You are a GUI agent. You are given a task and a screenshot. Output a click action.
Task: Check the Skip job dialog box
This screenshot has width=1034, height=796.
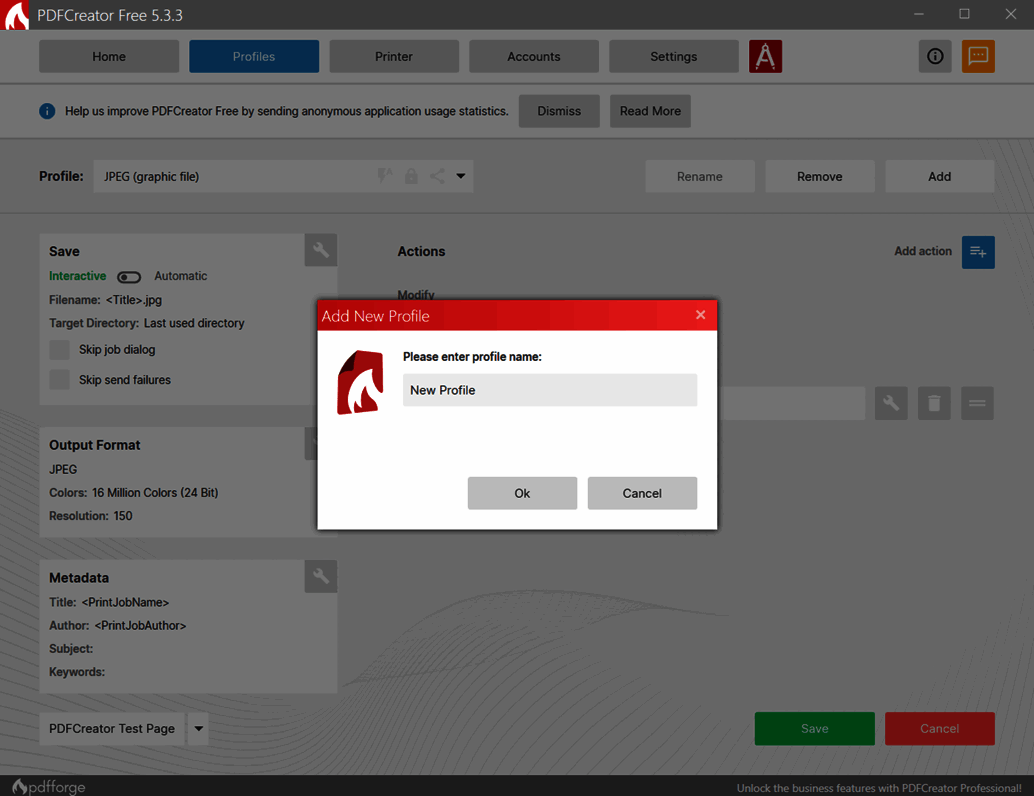[x=59, y=350]
